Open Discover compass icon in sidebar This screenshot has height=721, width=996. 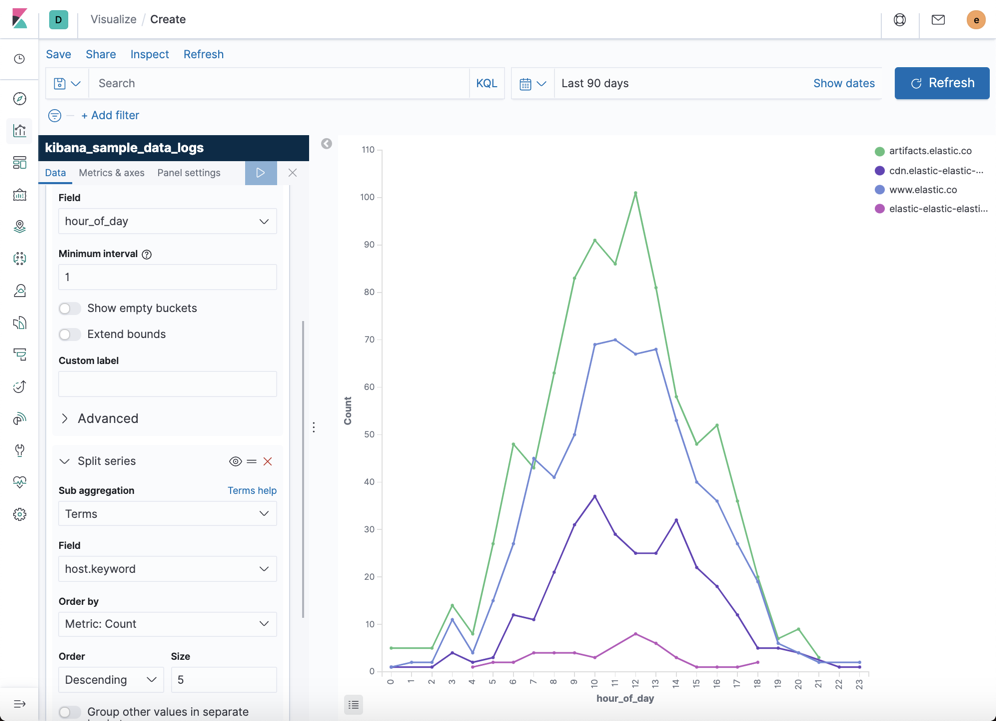(20, 98)
